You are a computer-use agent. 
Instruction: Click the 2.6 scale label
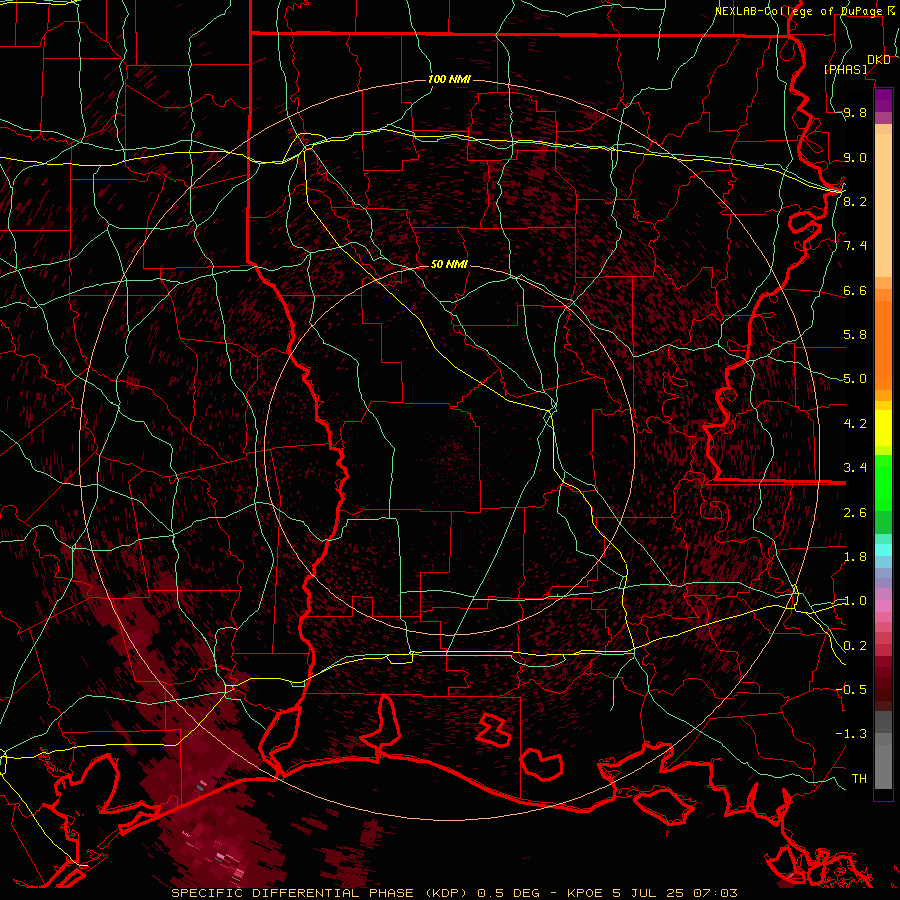[x=855, y=513]
